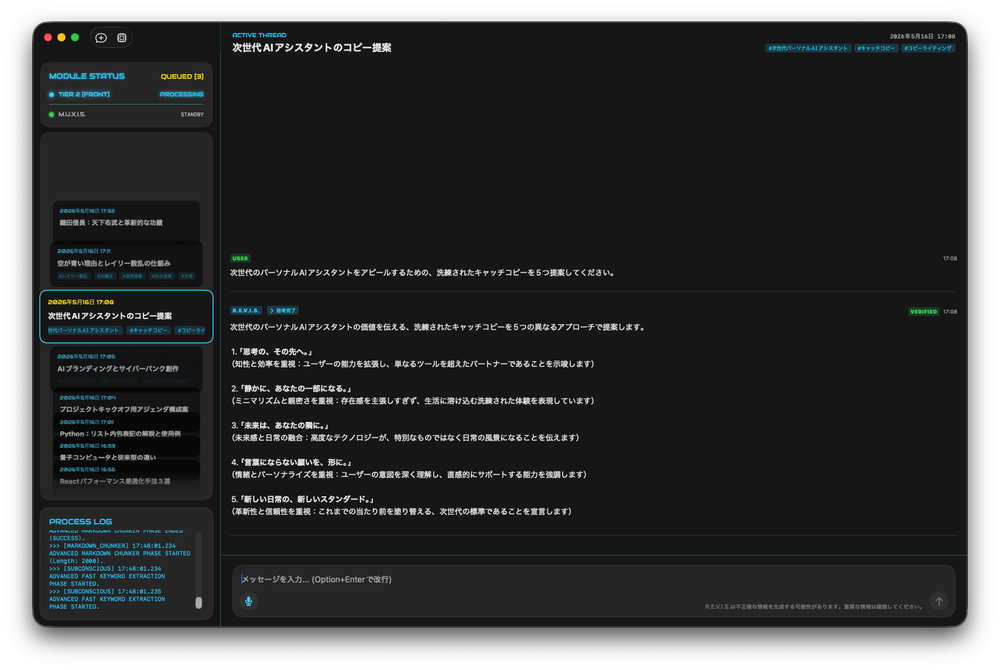The width and height of the screenshot is (1000, 670).
Task: Click the square panel icon beside new chat
Action: point(122,38)
